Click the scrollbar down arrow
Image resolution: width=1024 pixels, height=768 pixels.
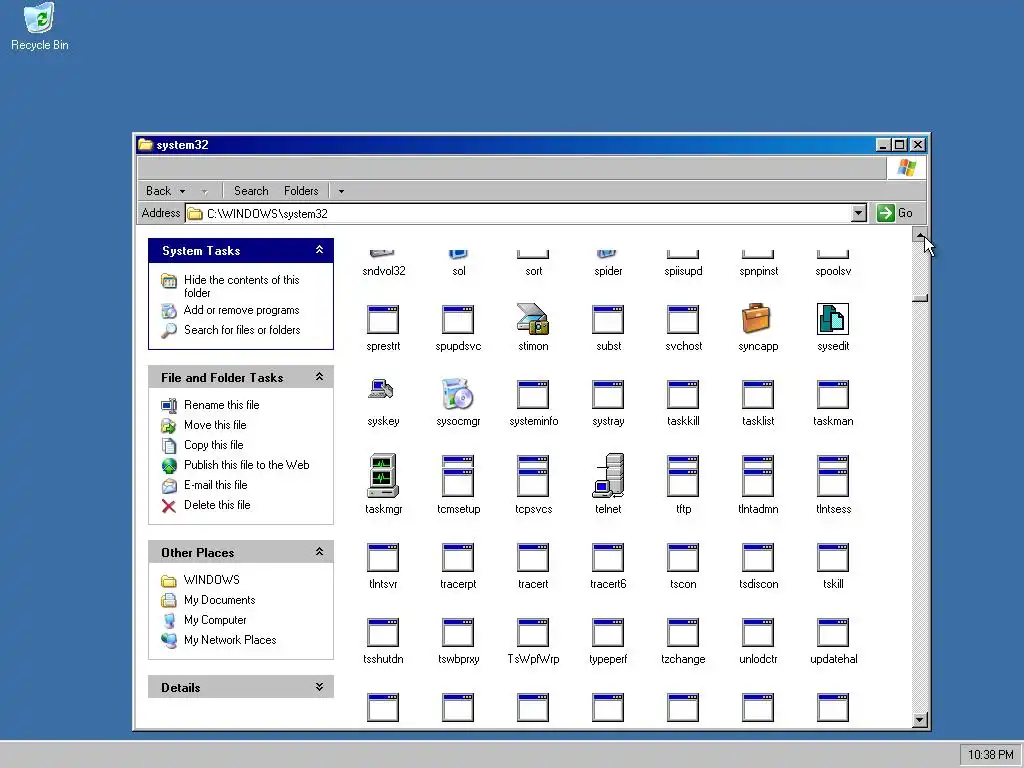(x=920, y=720)
